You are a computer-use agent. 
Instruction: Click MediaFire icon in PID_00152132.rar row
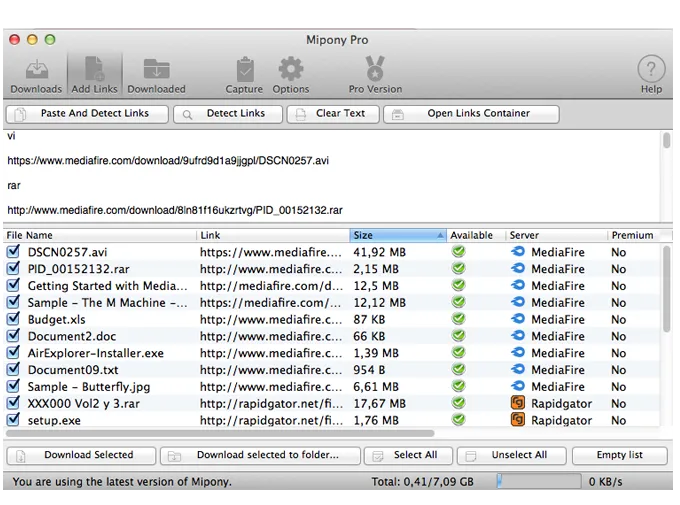[517, 269]
